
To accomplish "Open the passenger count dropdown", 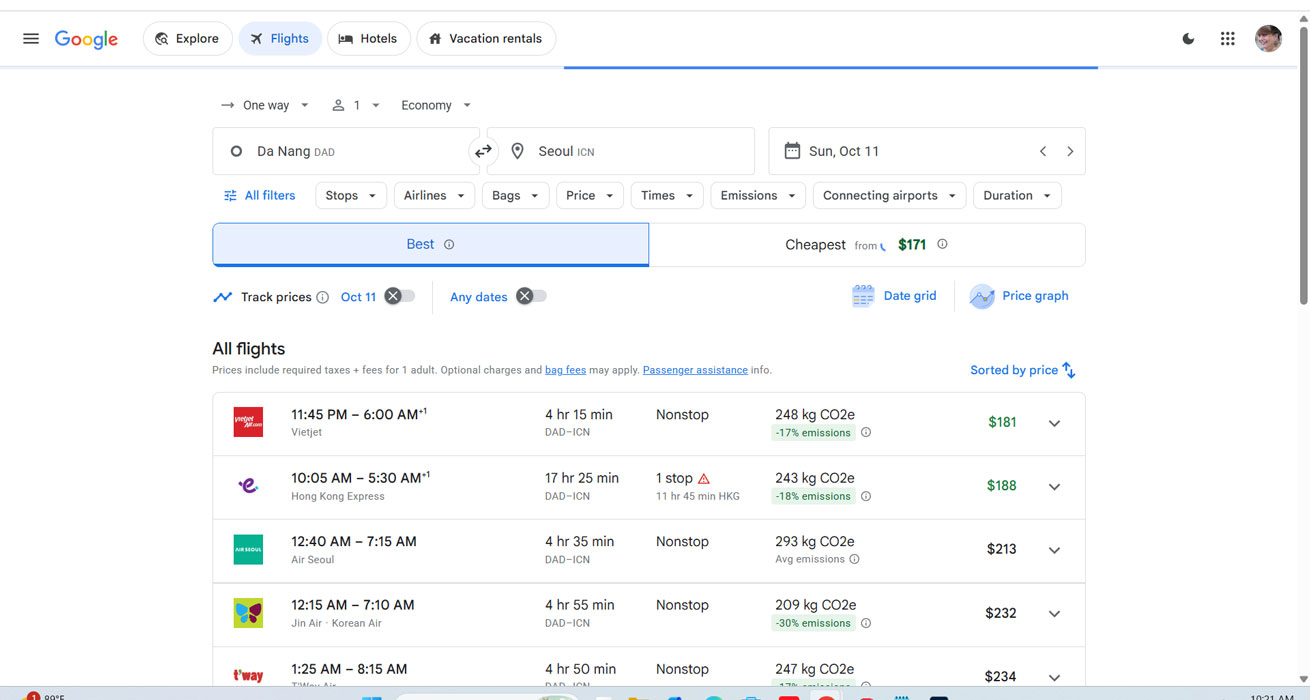I will pyautogui.click(x=356, y=105).
